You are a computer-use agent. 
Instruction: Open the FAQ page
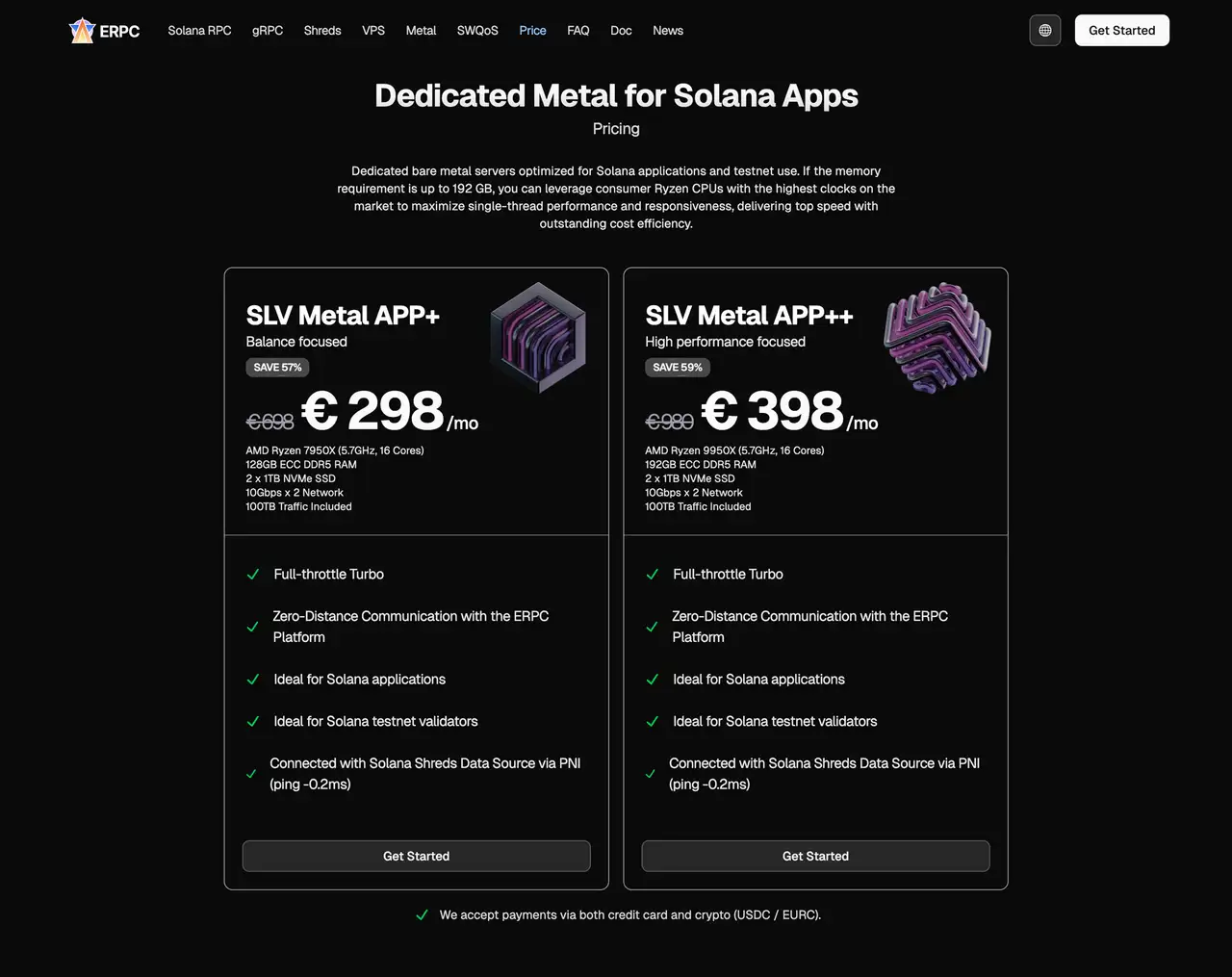[577, 30]
